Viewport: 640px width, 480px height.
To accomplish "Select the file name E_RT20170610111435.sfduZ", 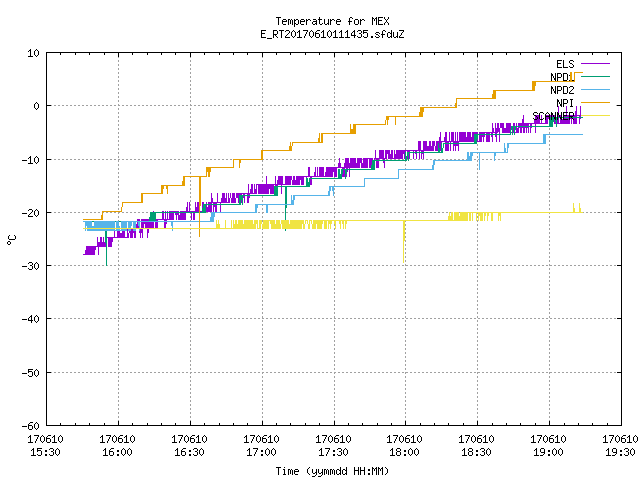I will [332, 34].
